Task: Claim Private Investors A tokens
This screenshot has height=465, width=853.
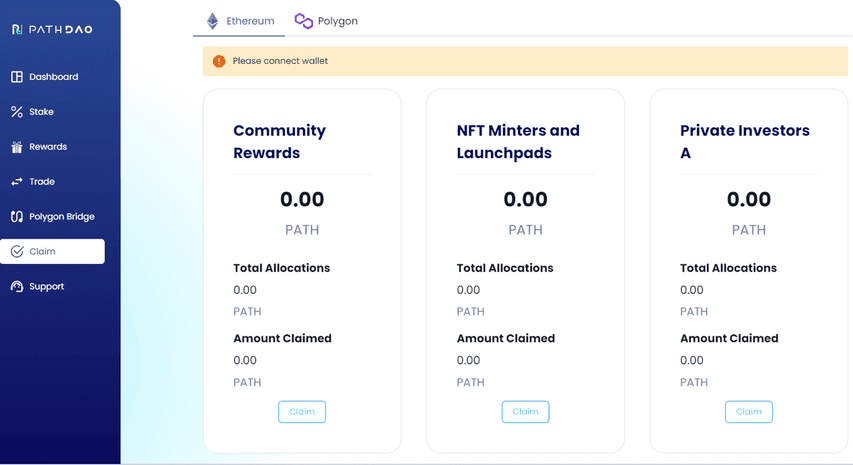Action: click(749, 412)
